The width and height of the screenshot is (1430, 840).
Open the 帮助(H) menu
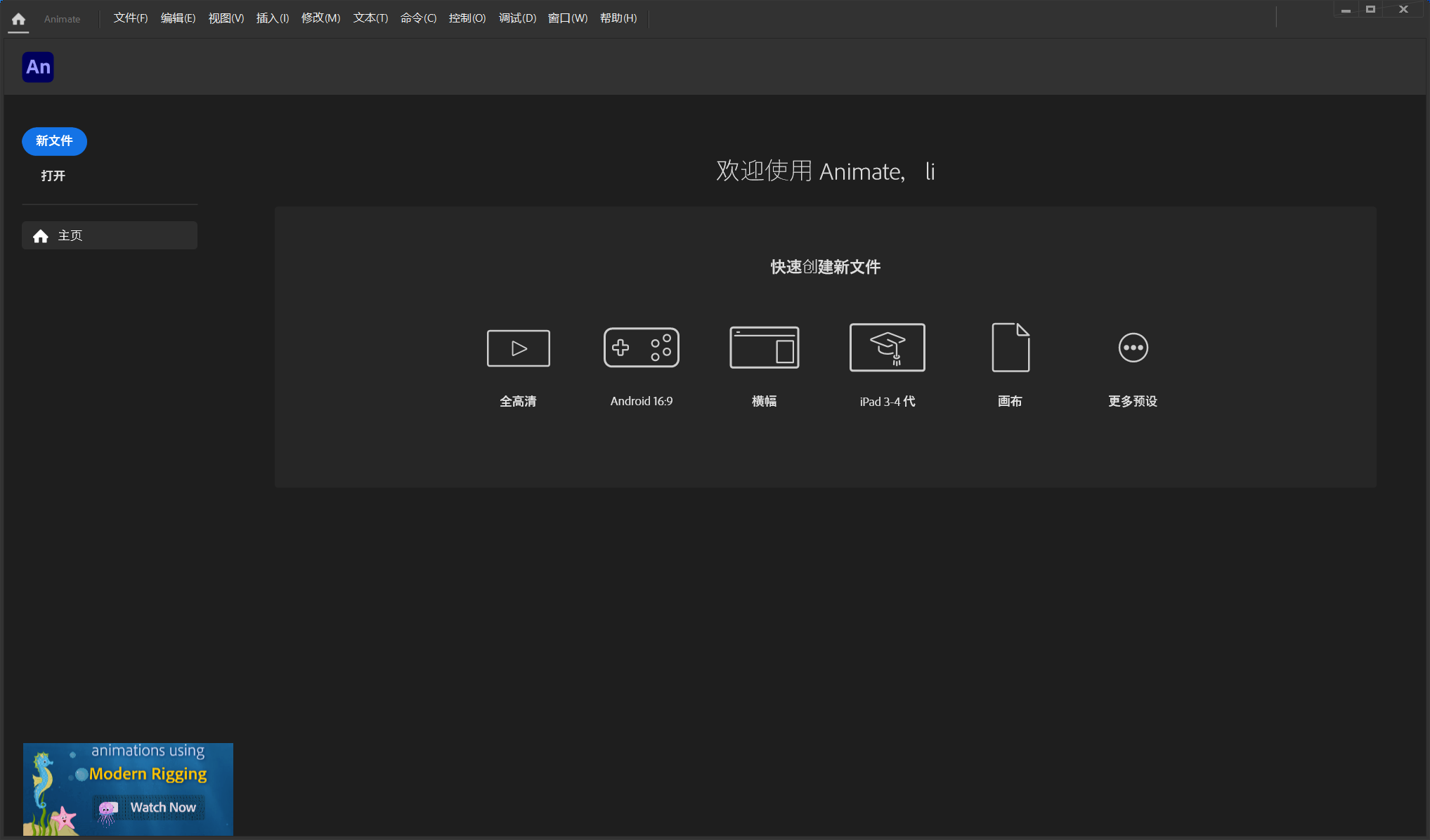618,18
